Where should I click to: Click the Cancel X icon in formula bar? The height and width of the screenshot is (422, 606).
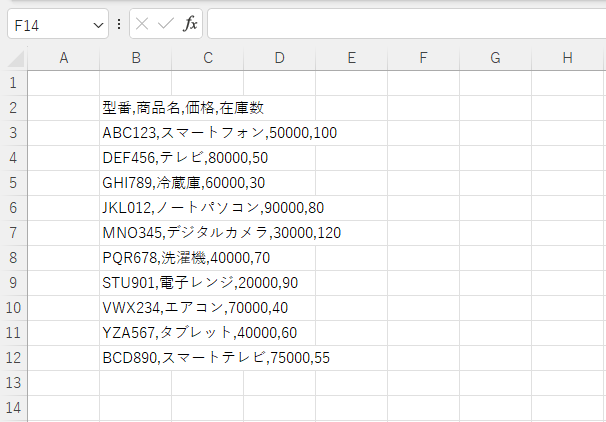[142, 24]
